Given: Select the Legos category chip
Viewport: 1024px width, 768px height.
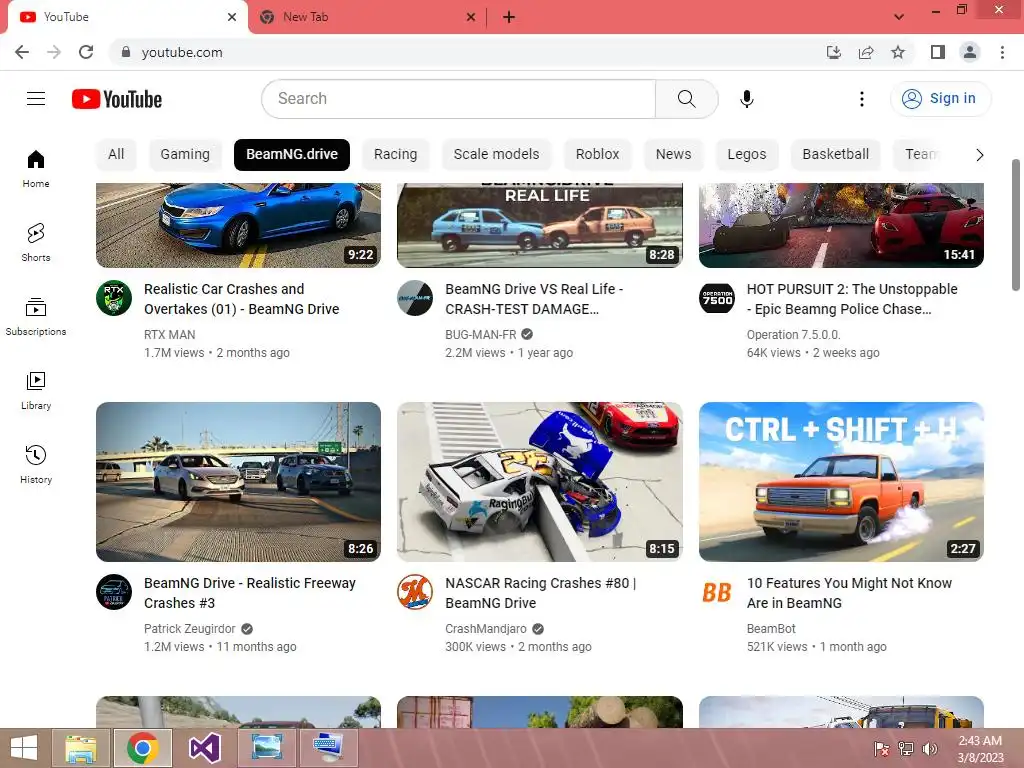Looking at the screenshot, I should [747, 155].
